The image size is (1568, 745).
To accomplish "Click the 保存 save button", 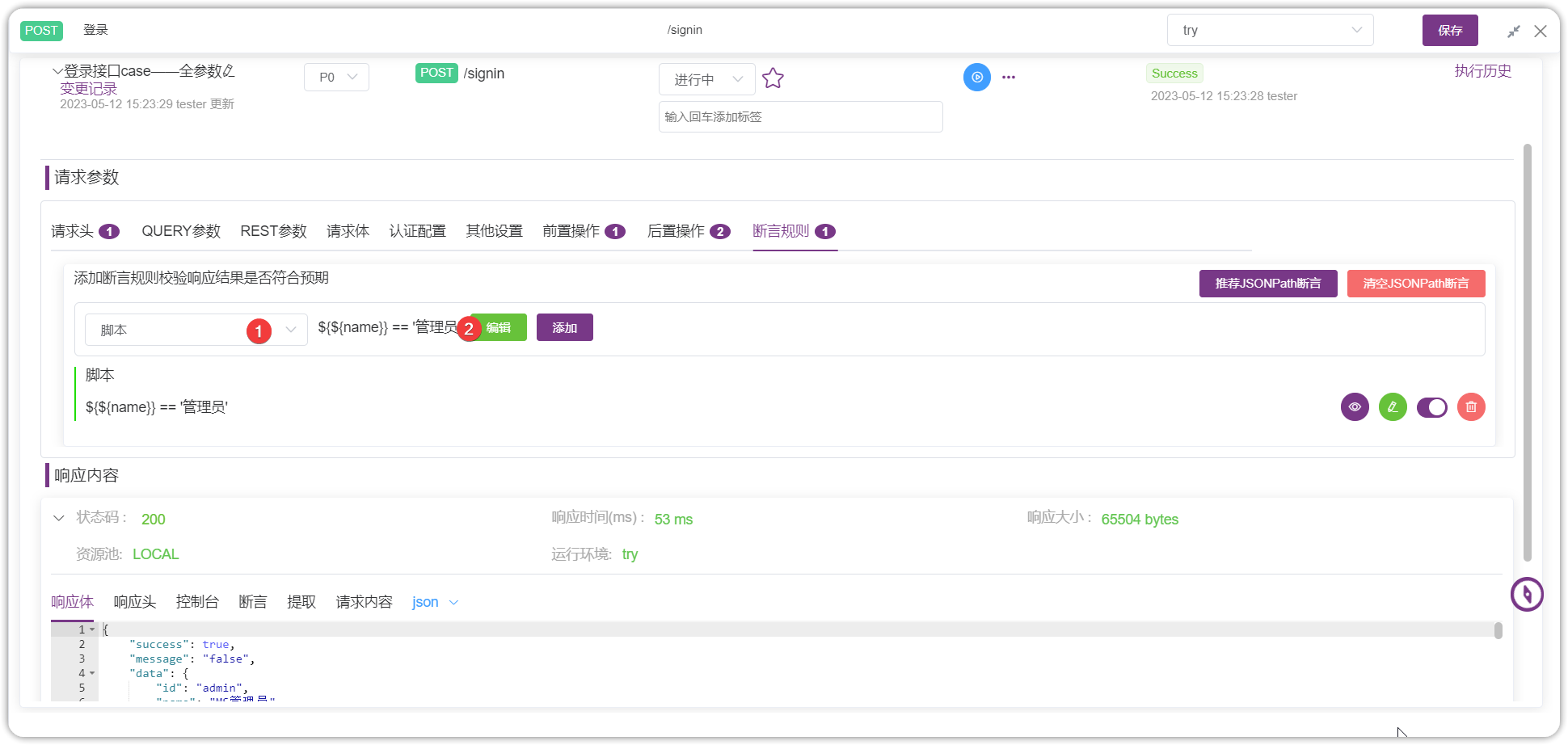I will pyautogui.click(x=1450, y=31).
